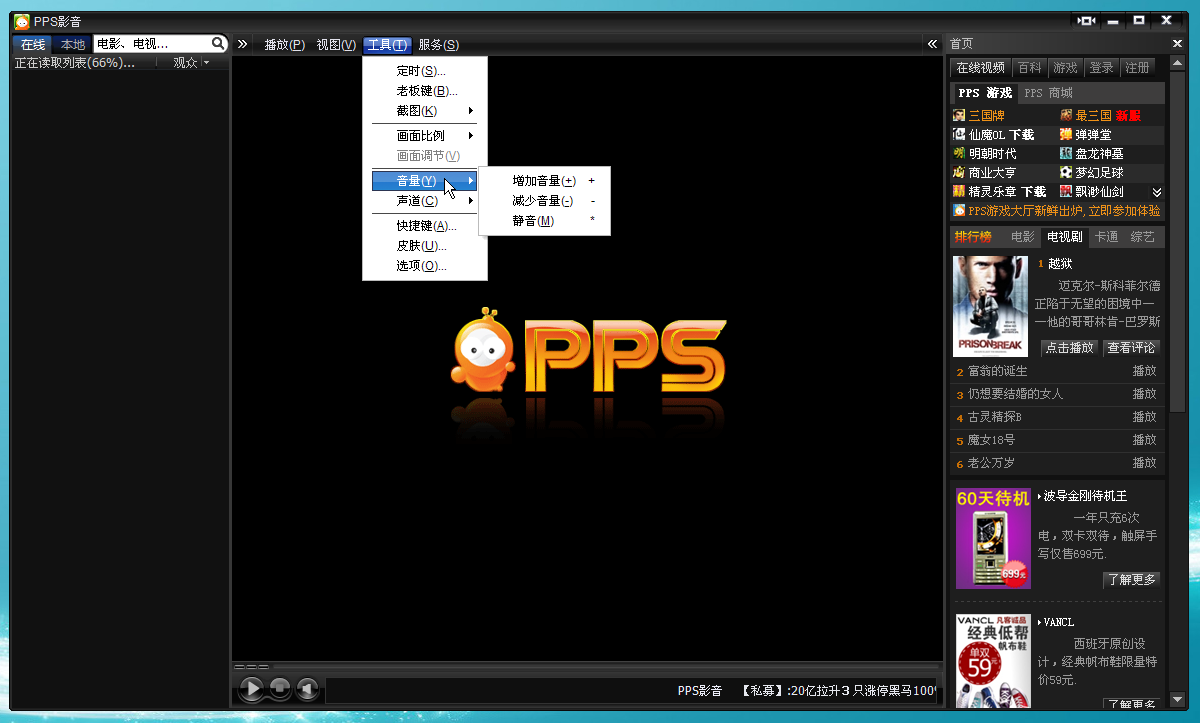Screen dimensions: 1200x723
Task: Switch to the 电影 ranking tab
Action: coord(1022,237)
